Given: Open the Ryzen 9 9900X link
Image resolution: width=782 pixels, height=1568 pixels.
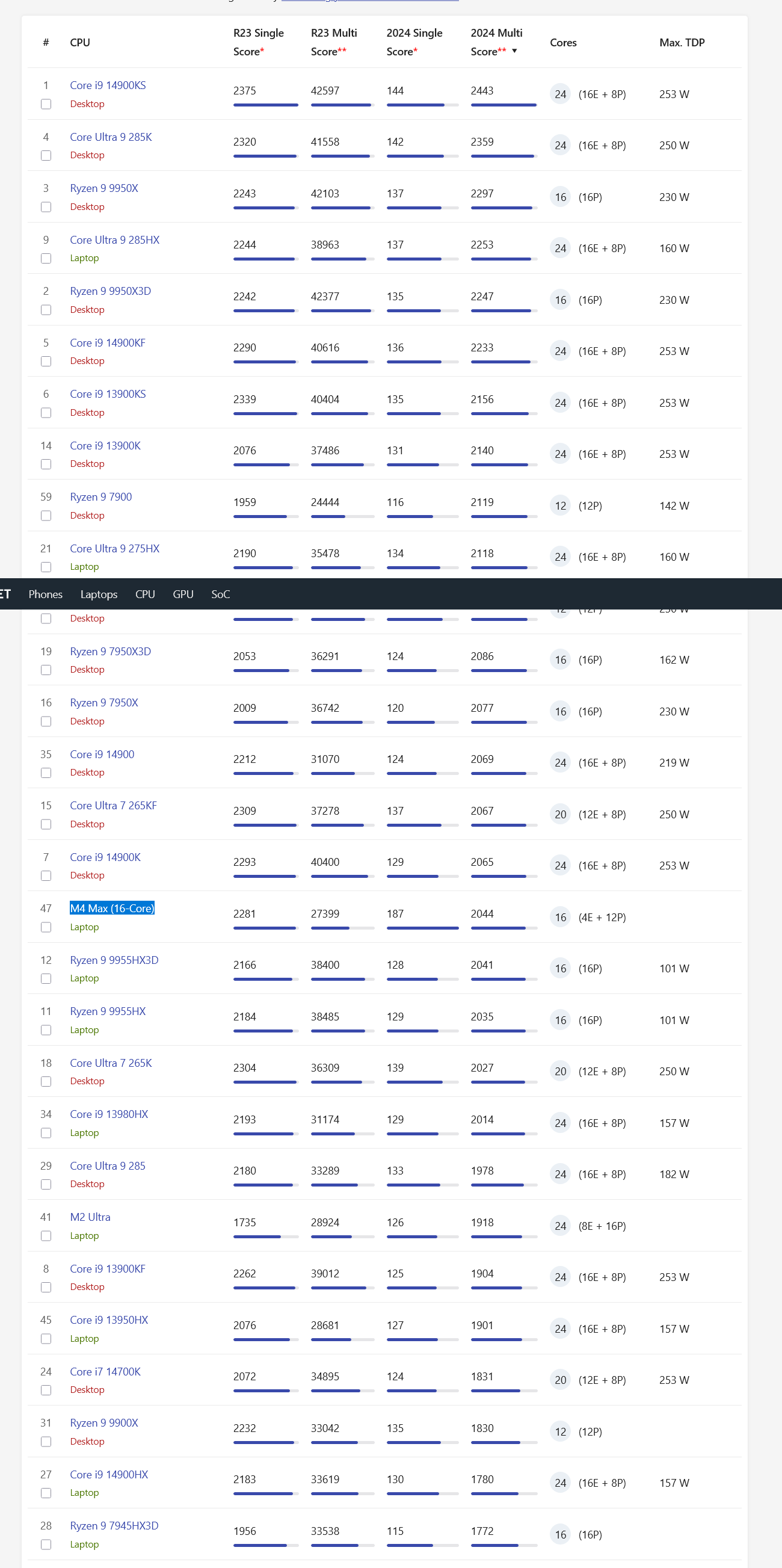Looking at the screenshot, I should (104, 1422).
